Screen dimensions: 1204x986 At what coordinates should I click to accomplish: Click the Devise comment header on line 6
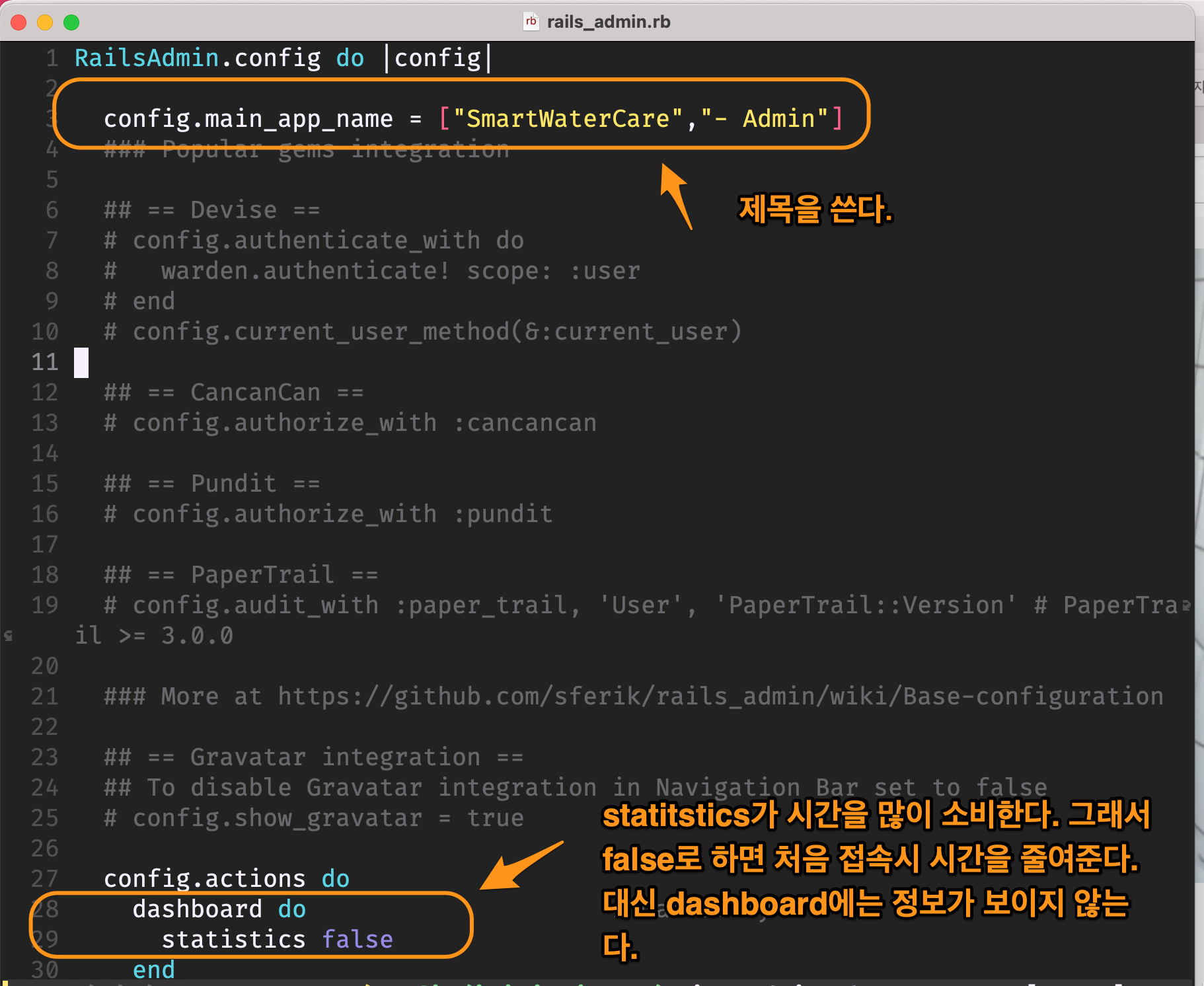pyautogui.click(x=211, y=210)
